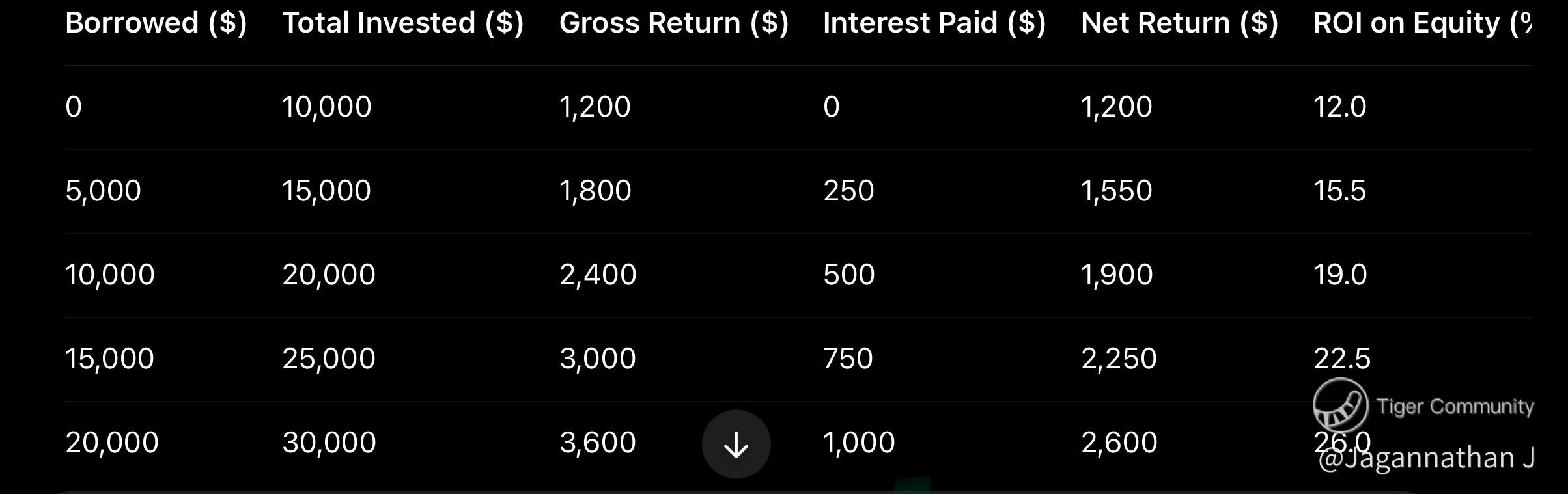
Task: Select the 15.5 ROI value
Action: pyautogui.click(x=1339, y=191)
